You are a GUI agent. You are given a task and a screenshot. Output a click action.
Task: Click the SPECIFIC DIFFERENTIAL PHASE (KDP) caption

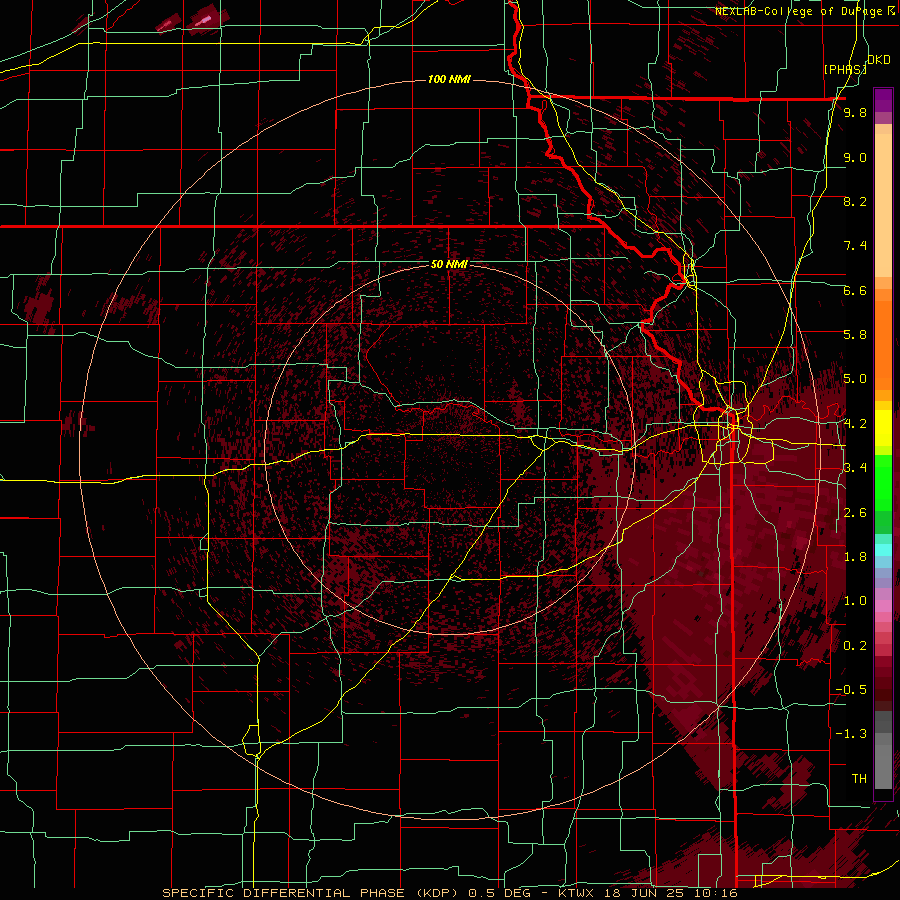(x=312, y=893)
